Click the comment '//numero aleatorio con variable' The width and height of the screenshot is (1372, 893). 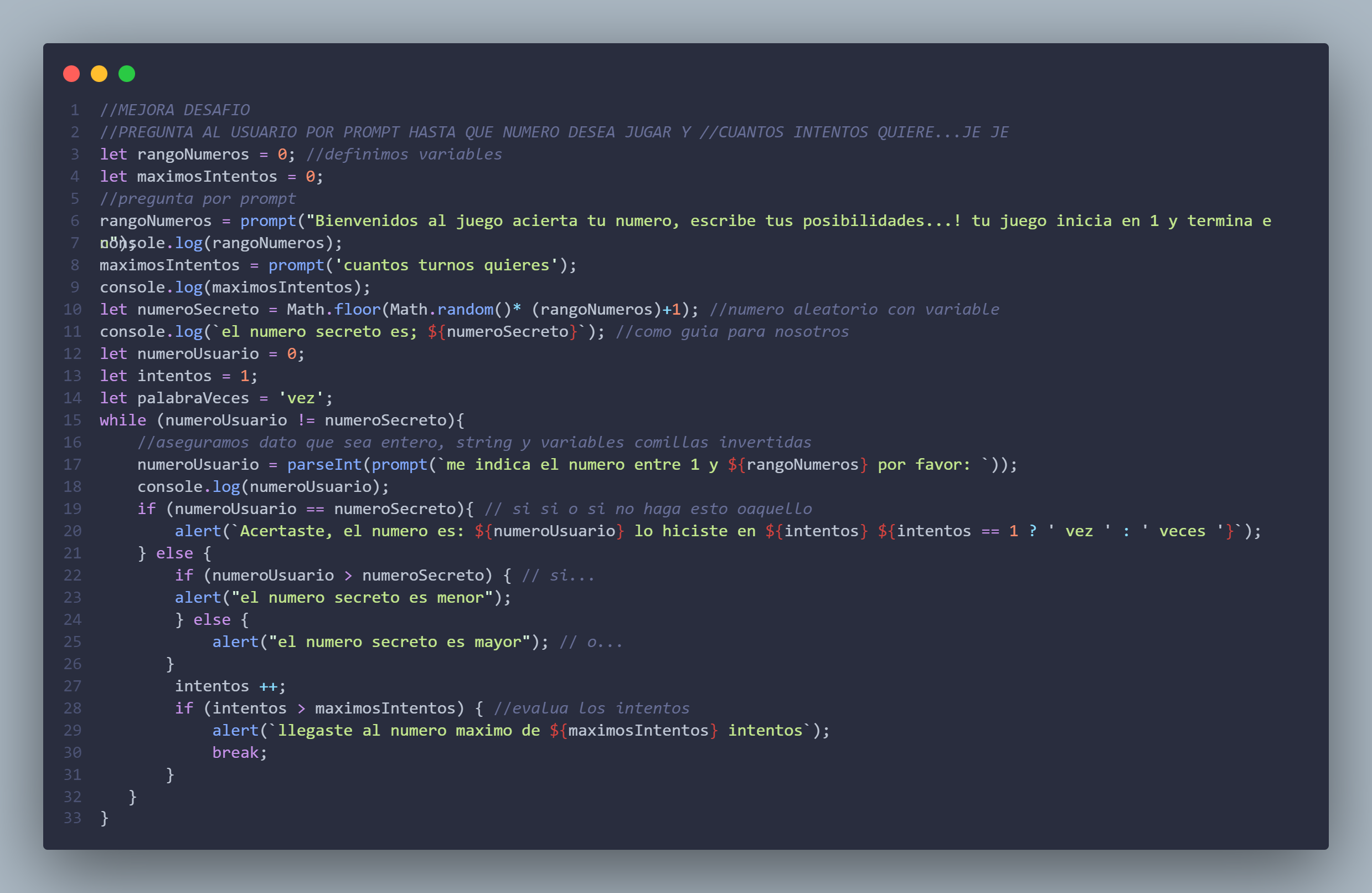pos(854,309)
